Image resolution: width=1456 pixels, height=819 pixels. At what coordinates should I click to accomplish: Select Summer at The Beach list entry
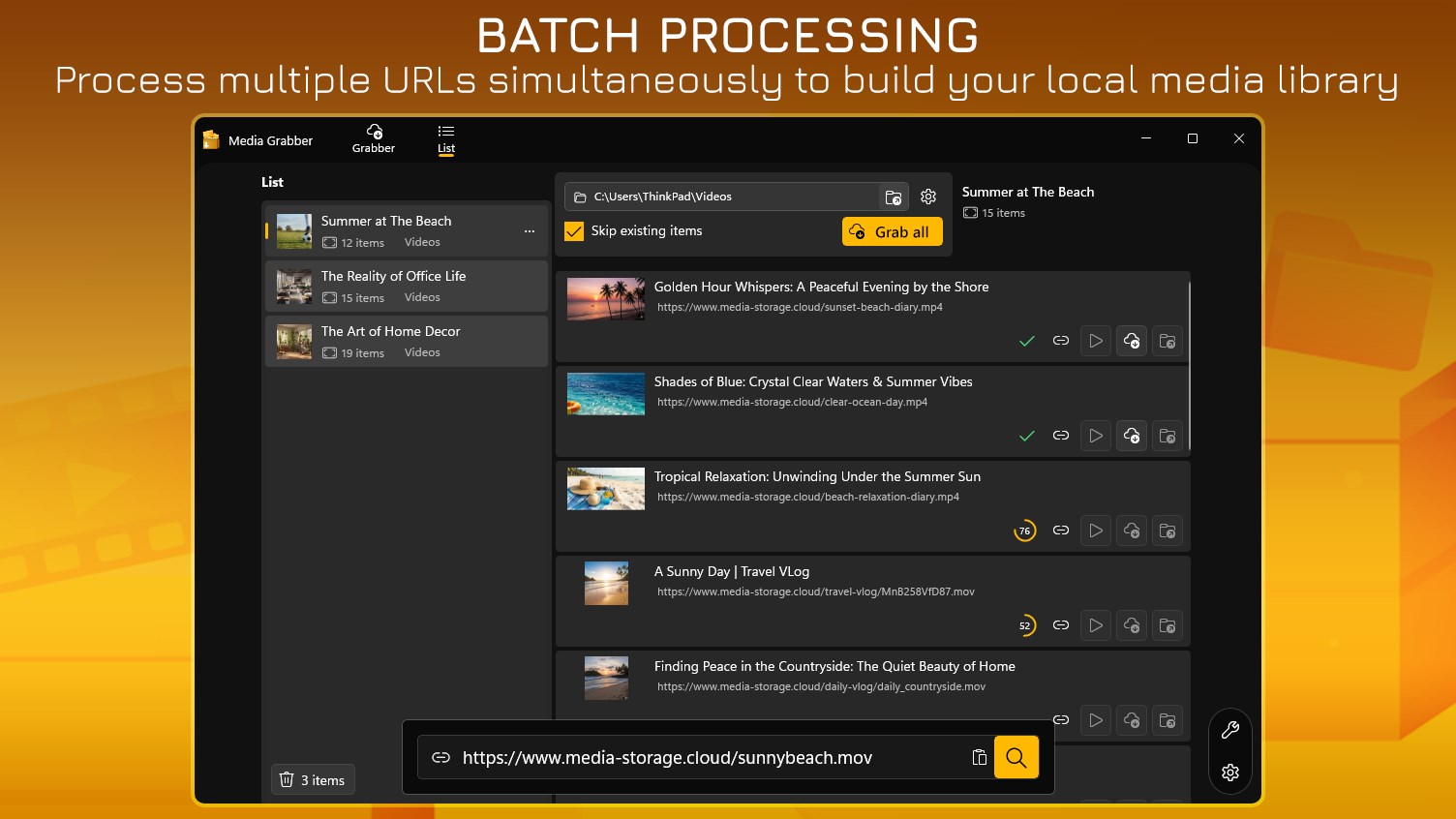click(x=407, y=231)
